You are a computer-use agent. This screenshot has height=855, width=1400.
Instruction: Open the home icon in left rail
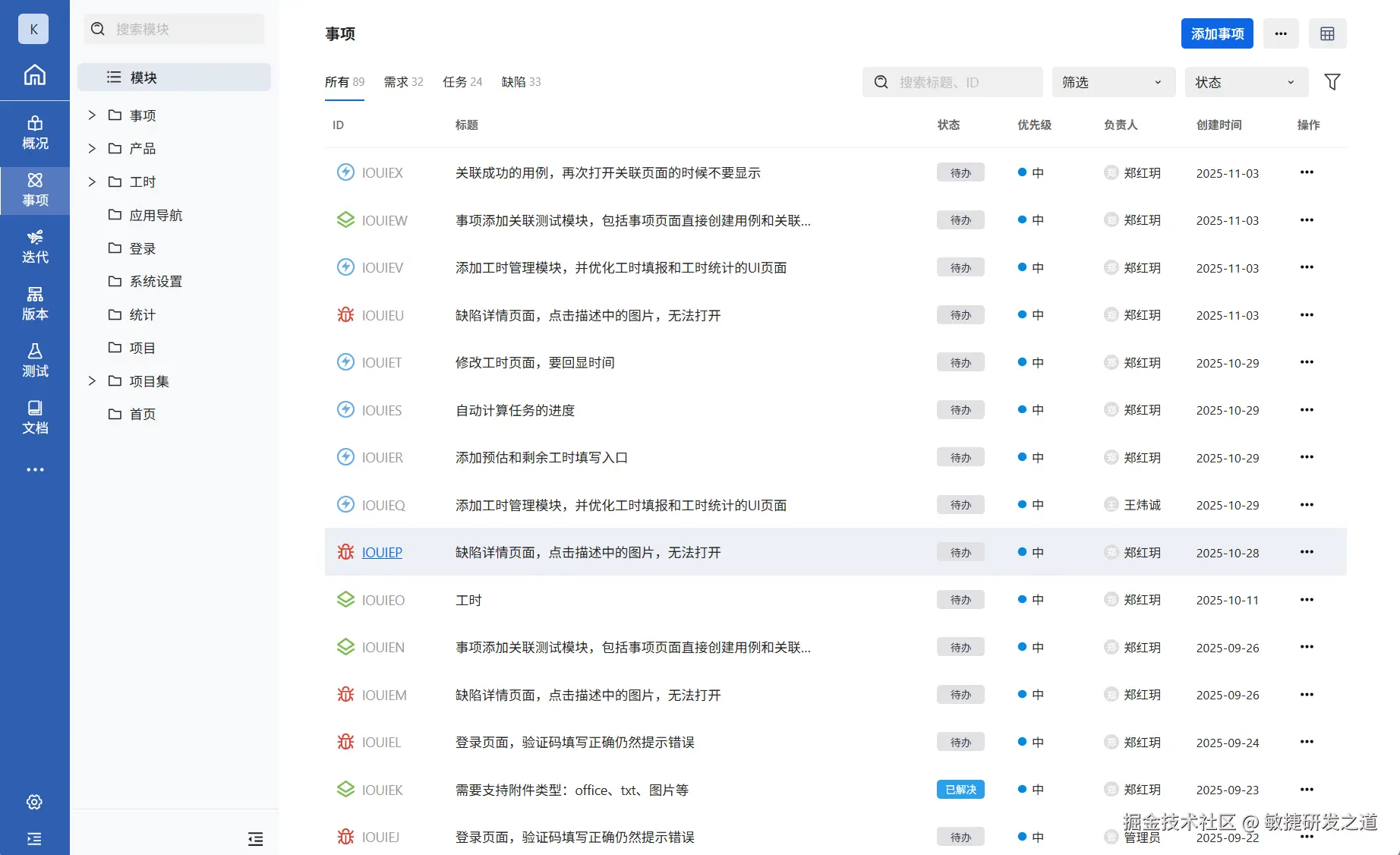pos(34,74)
